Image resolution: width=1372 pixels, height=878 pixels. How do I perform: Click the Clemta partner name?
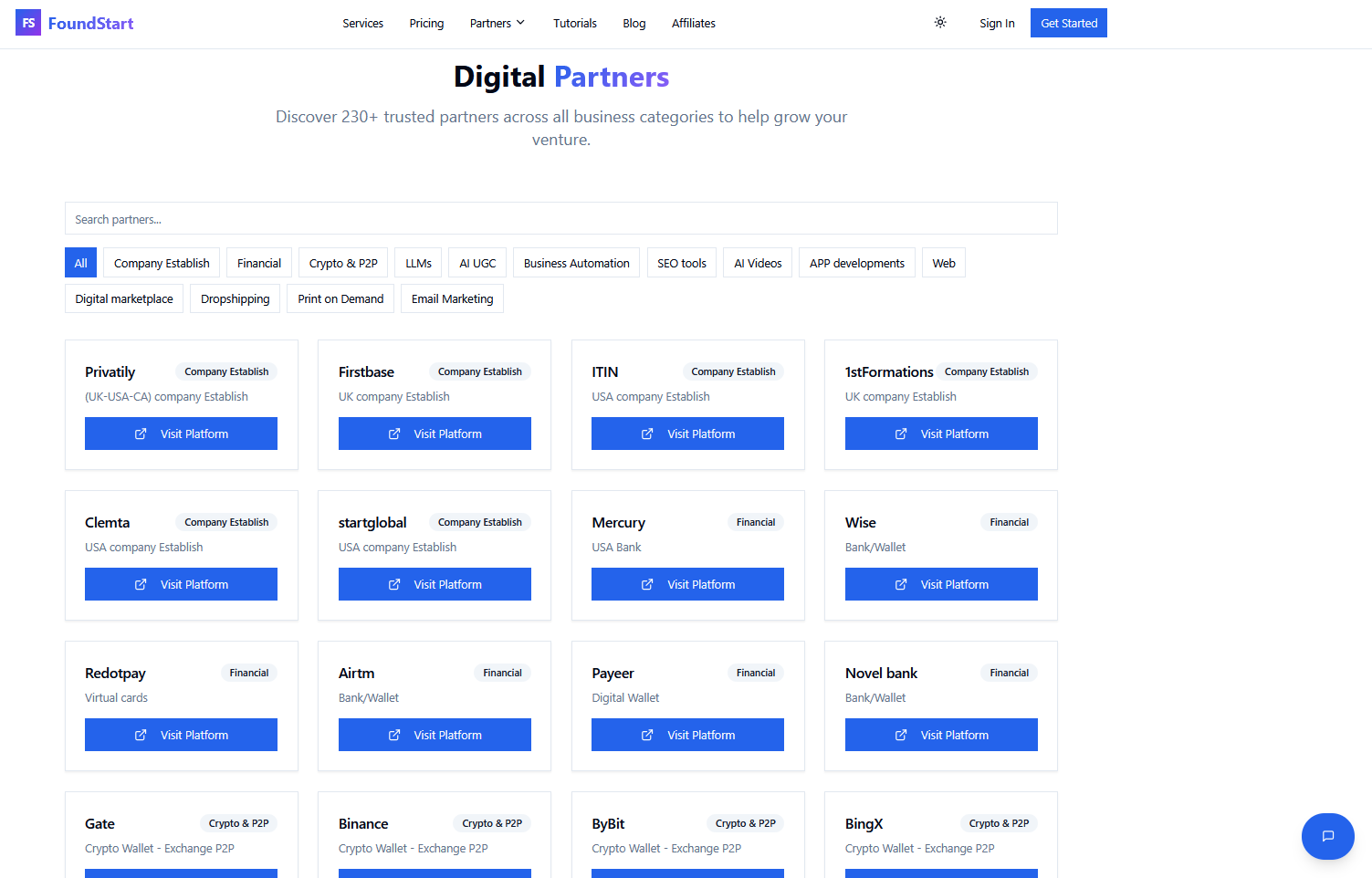pyautogui.click(x=107, y=522)
